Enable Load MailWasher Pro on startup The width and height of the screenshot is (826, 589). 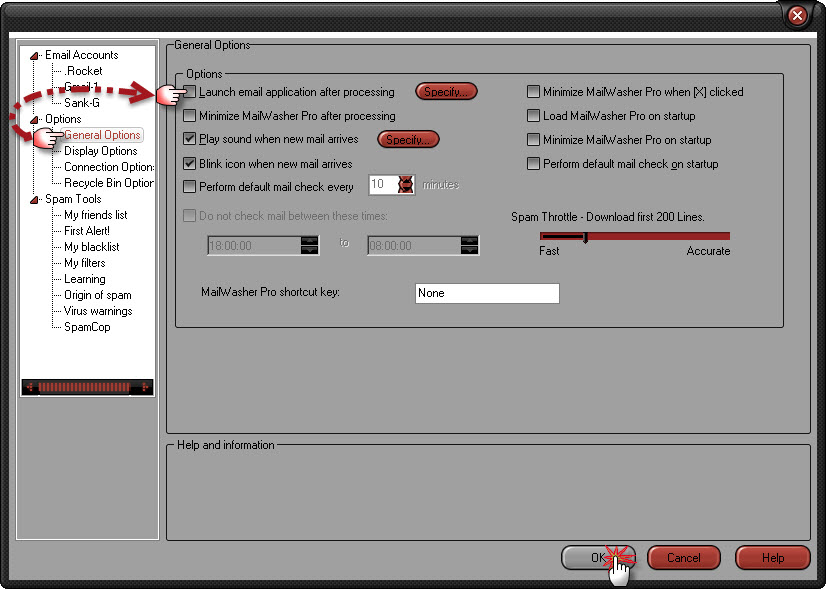point(533,116)
